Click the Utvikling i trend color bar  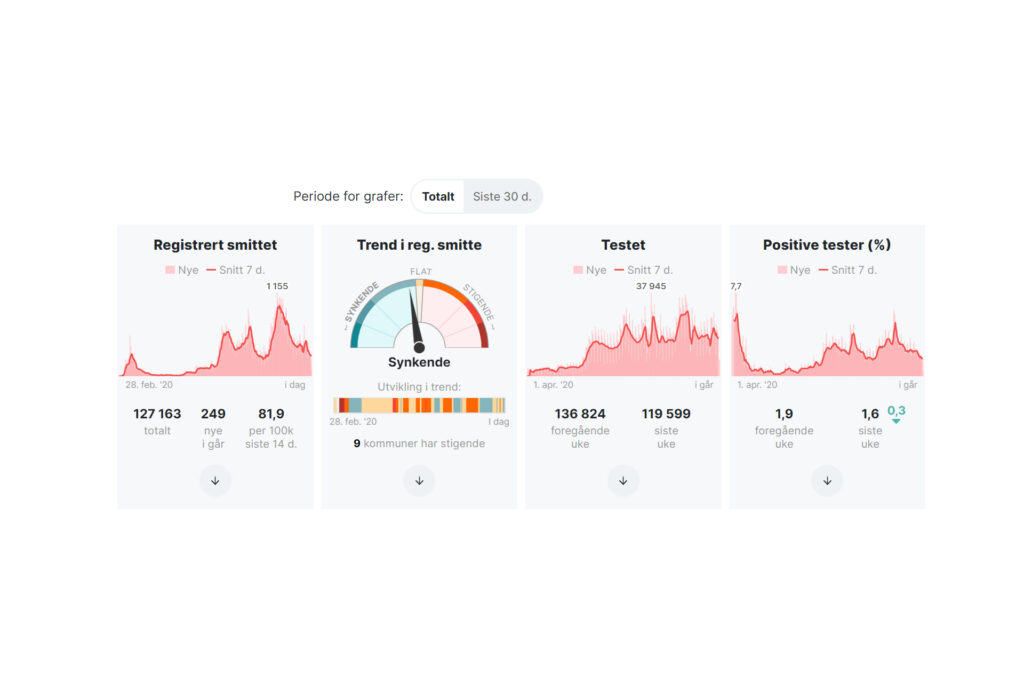tap(419, 405)
